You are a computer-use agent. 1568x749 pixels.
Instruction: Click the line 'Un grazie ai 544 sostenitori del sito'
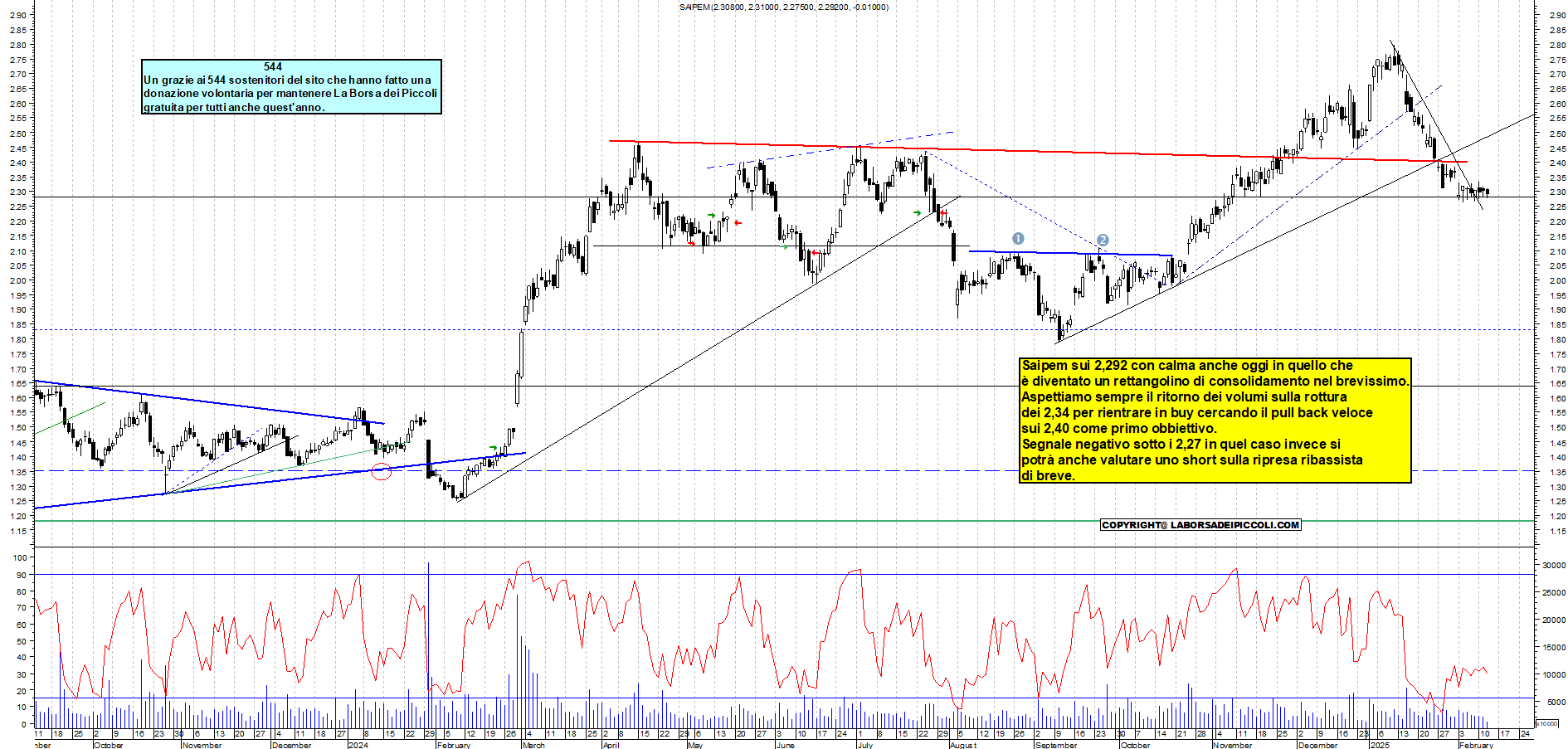(287, 80)
